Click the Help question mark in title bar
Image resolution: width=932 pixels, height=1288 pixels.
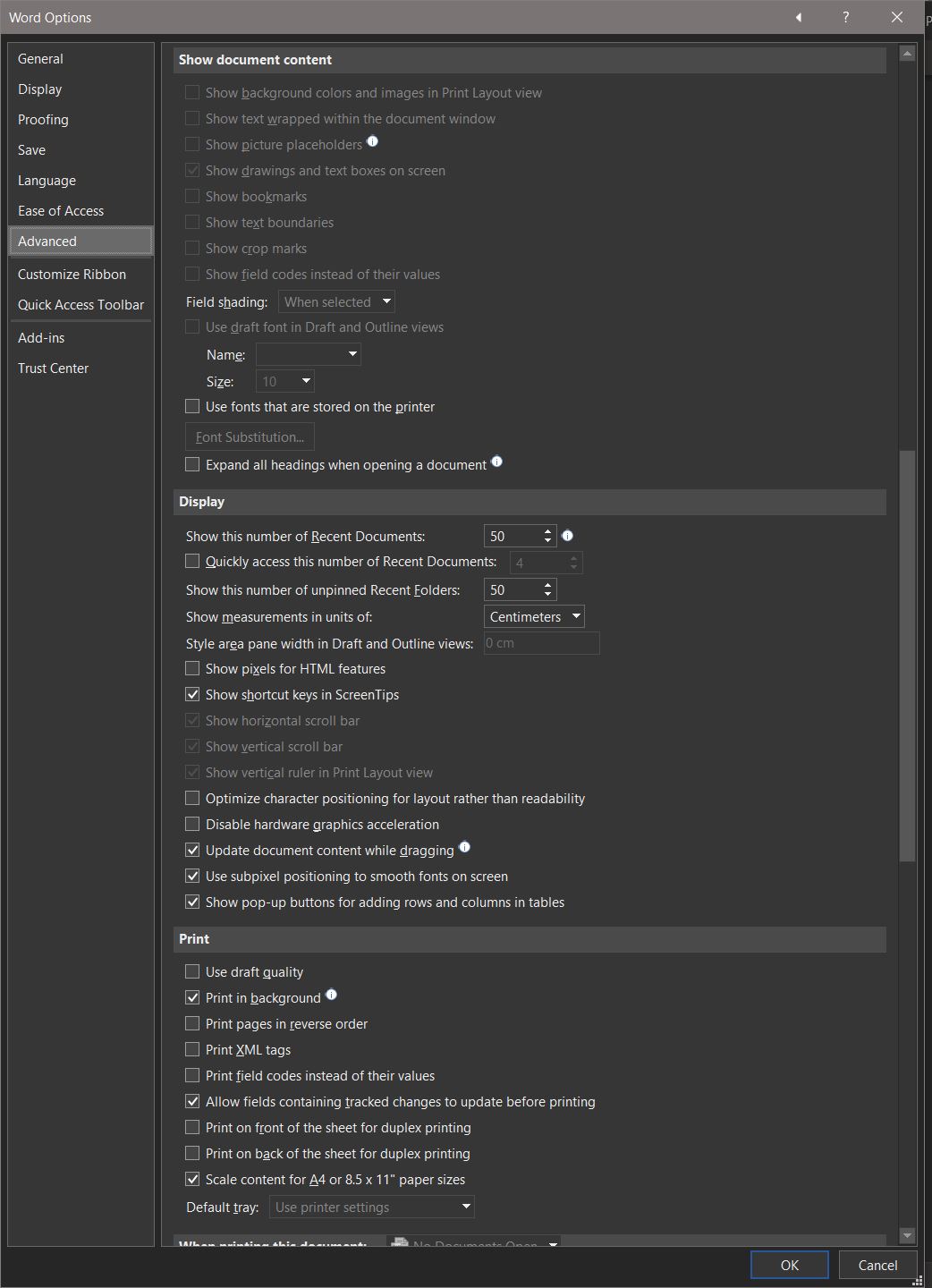846,17
